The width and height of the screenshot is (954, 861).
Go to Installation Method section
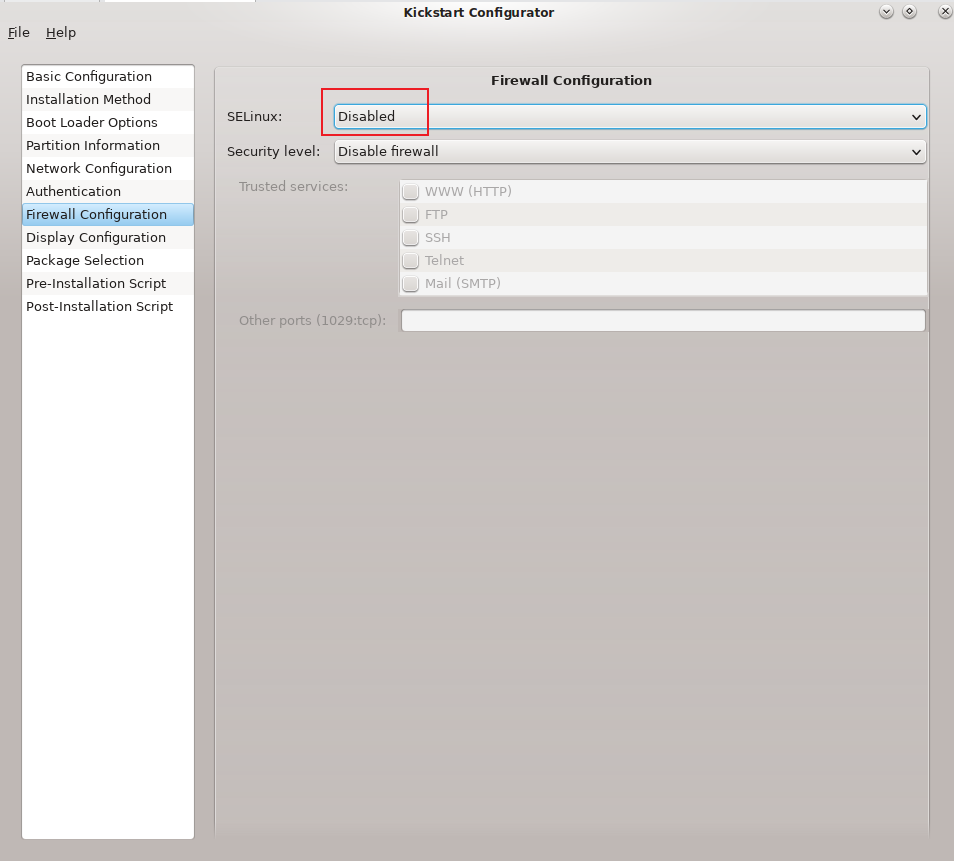[108, 99]
